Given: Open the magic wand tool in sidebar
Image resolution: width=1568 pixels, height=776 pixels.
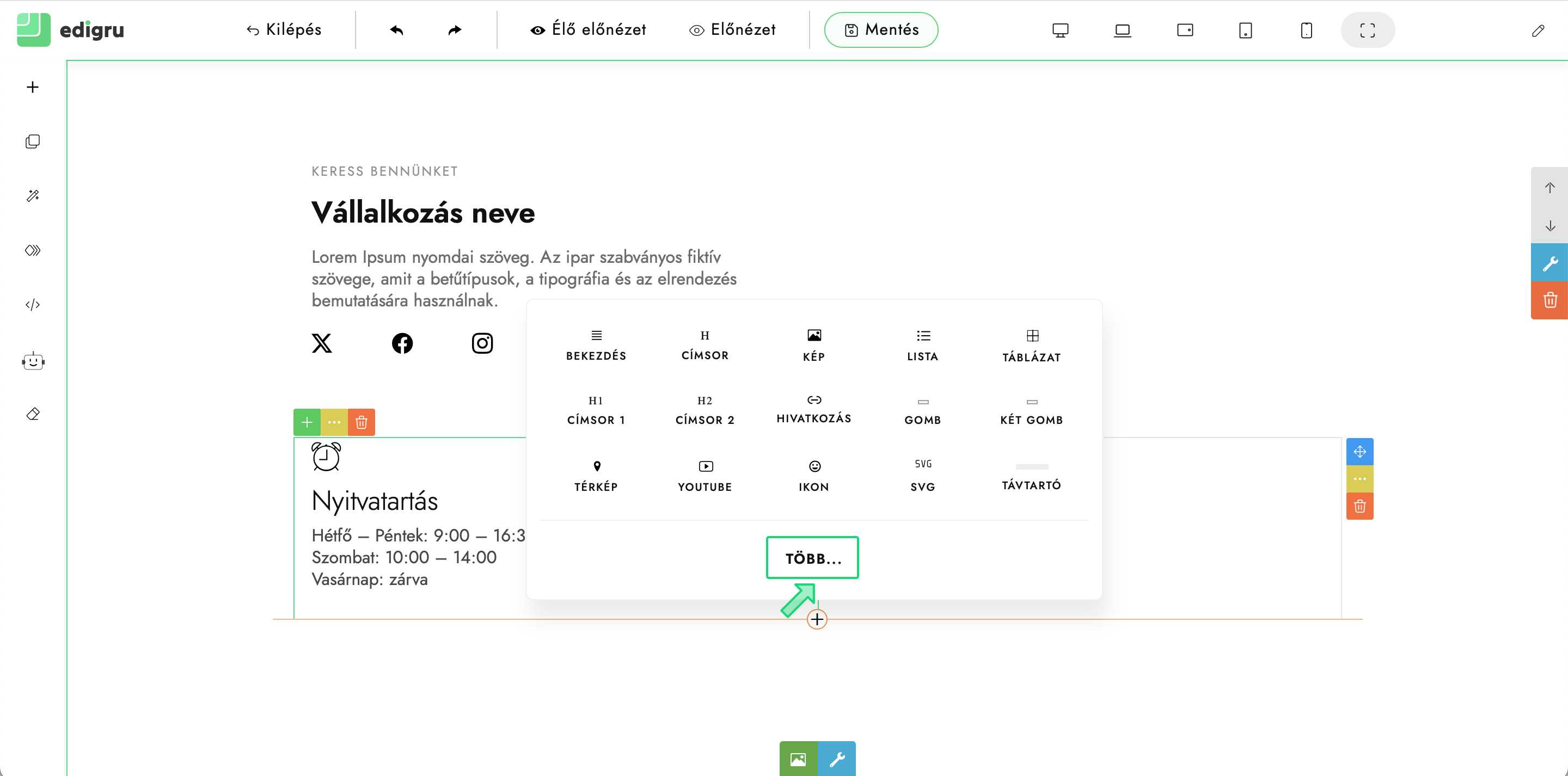Looking at the screenshot, I should coord(33,196).
